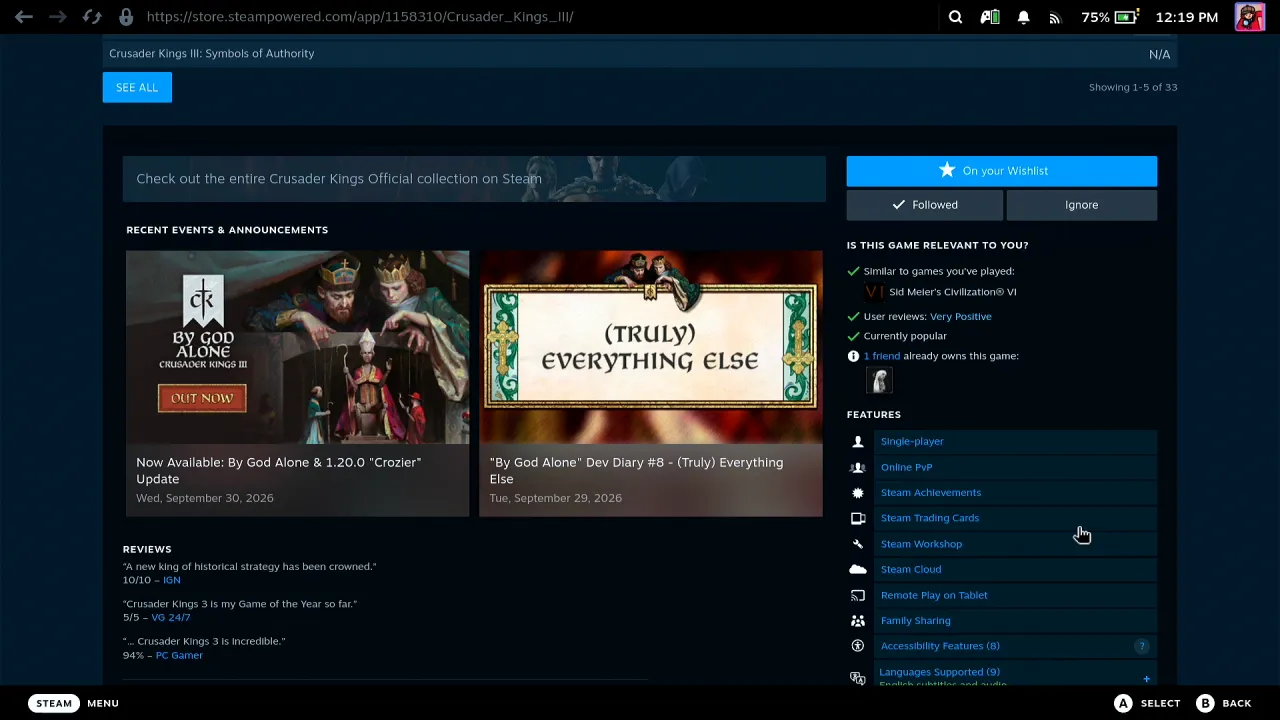Click the friend's avatar who owns this game
1280x720 pixels.
pyautogui.click(x=880, y=380)
